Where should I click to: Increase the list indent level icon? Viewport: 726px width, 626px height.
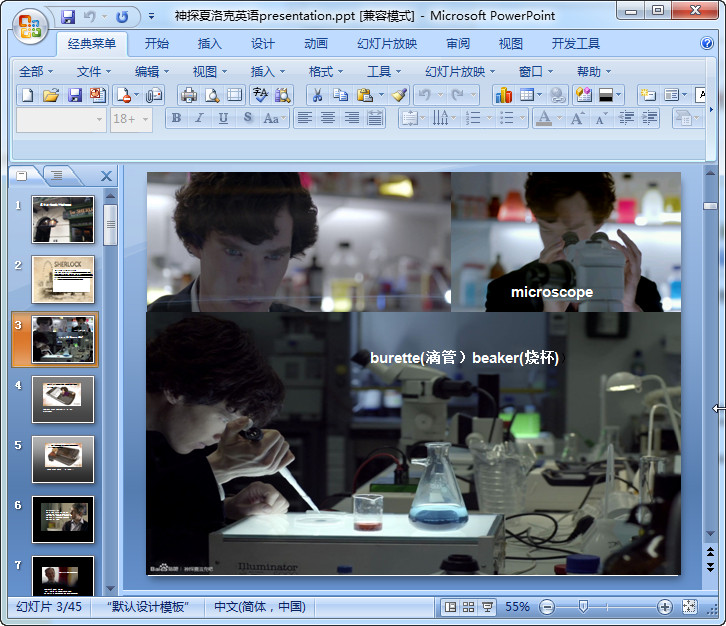[x=649, y=119]
